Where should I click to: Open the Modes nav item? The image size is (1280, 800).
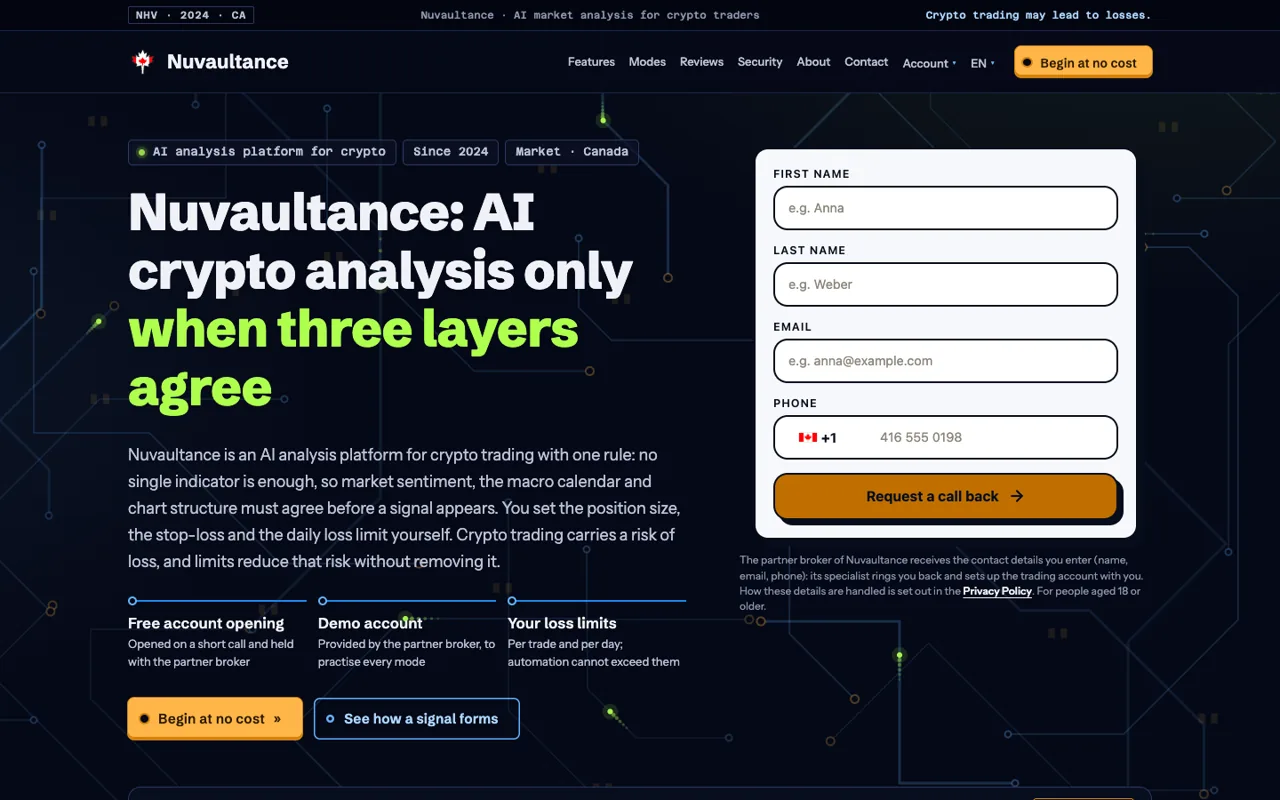tap(647, 62)
